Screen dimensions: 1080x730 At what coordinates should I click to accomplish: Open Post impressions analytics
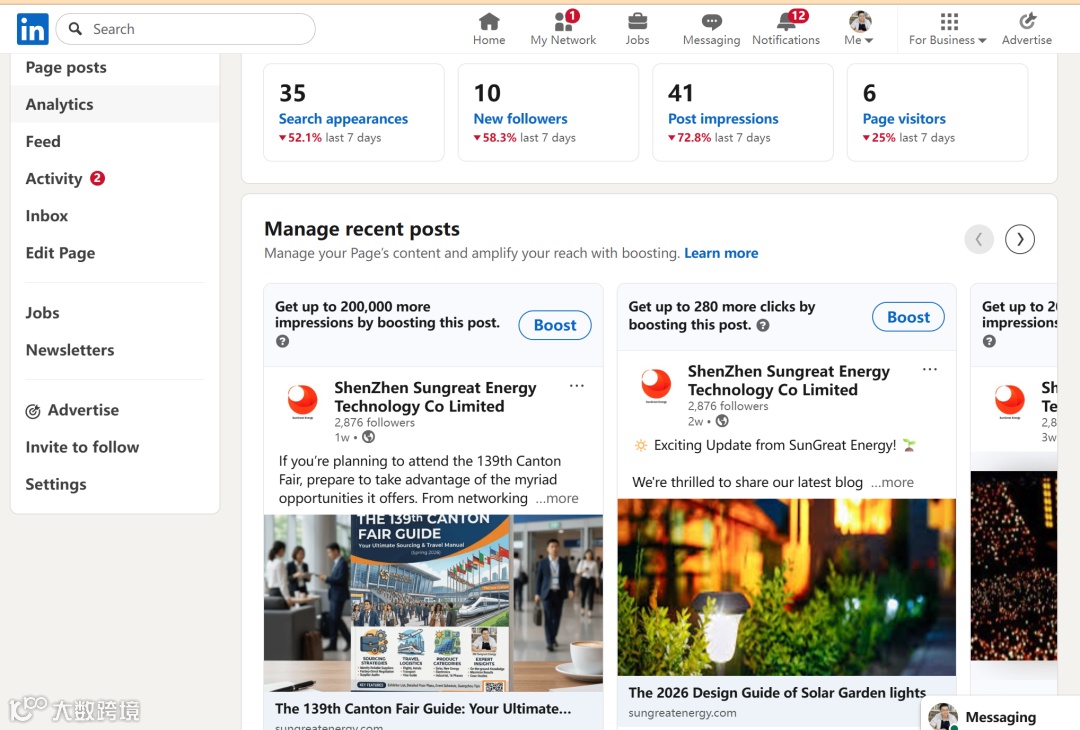coord(723,118)
